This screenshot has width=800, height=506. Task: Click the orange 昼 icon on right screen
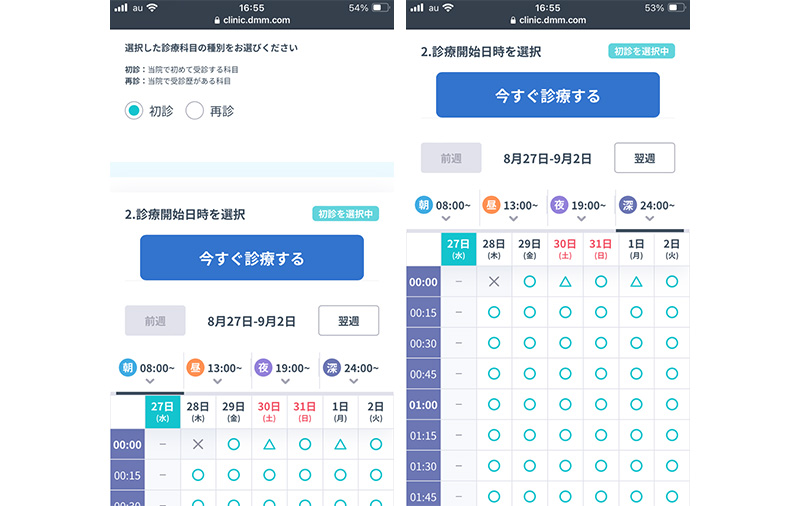click(491, 204)
